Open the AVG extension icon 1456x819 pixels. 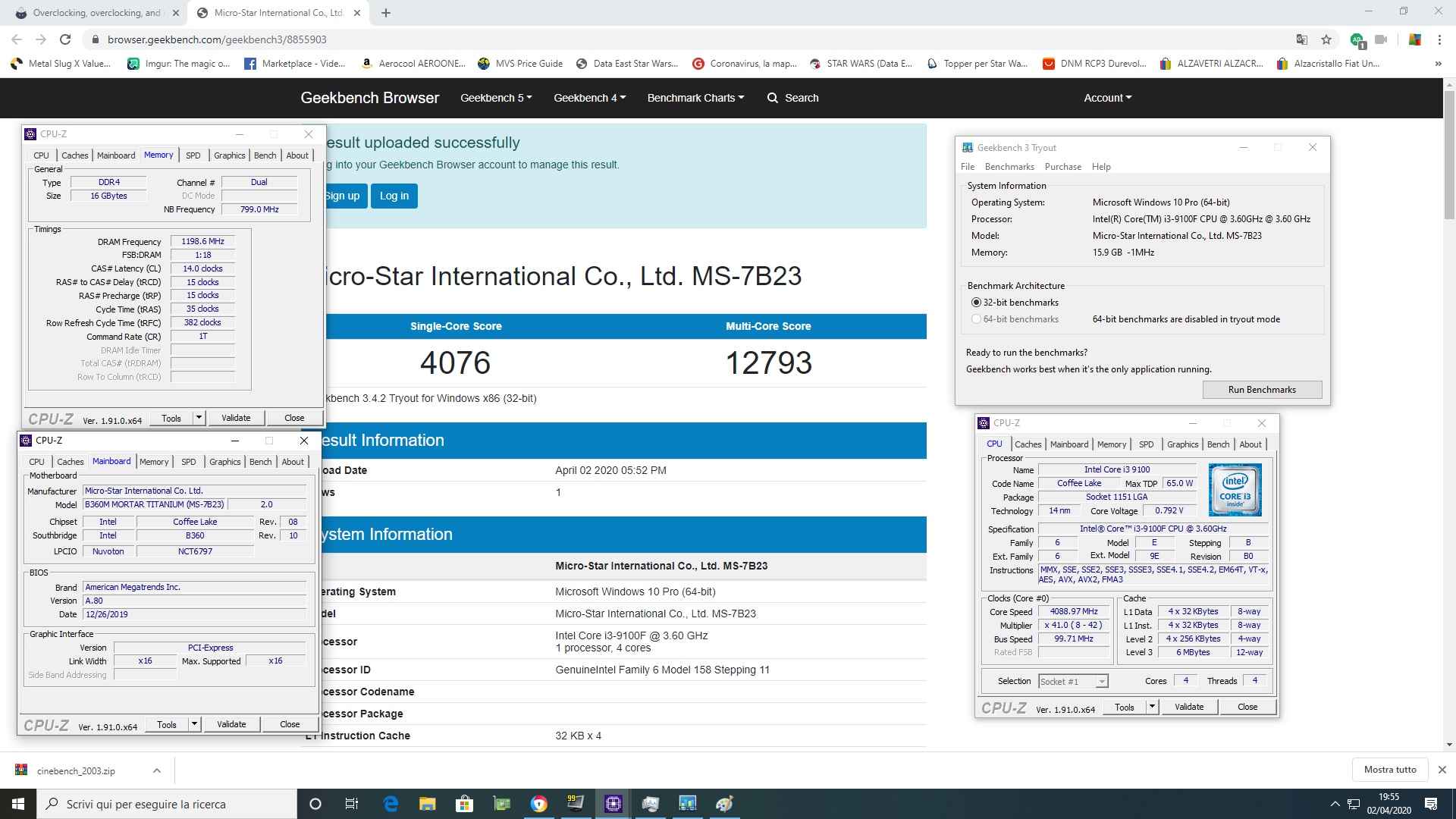tap(1414, 39)
